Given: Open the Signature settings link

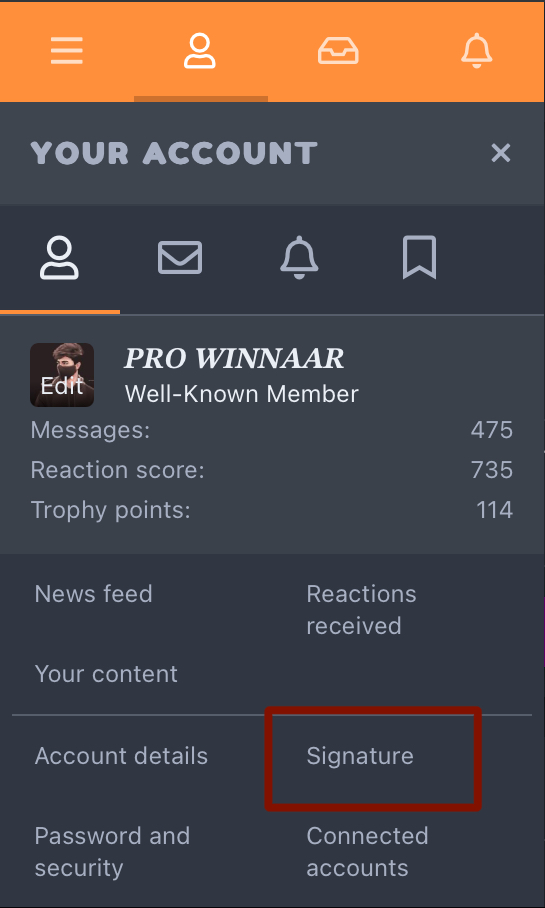Looking at the screenshot, I should [360, 756].
